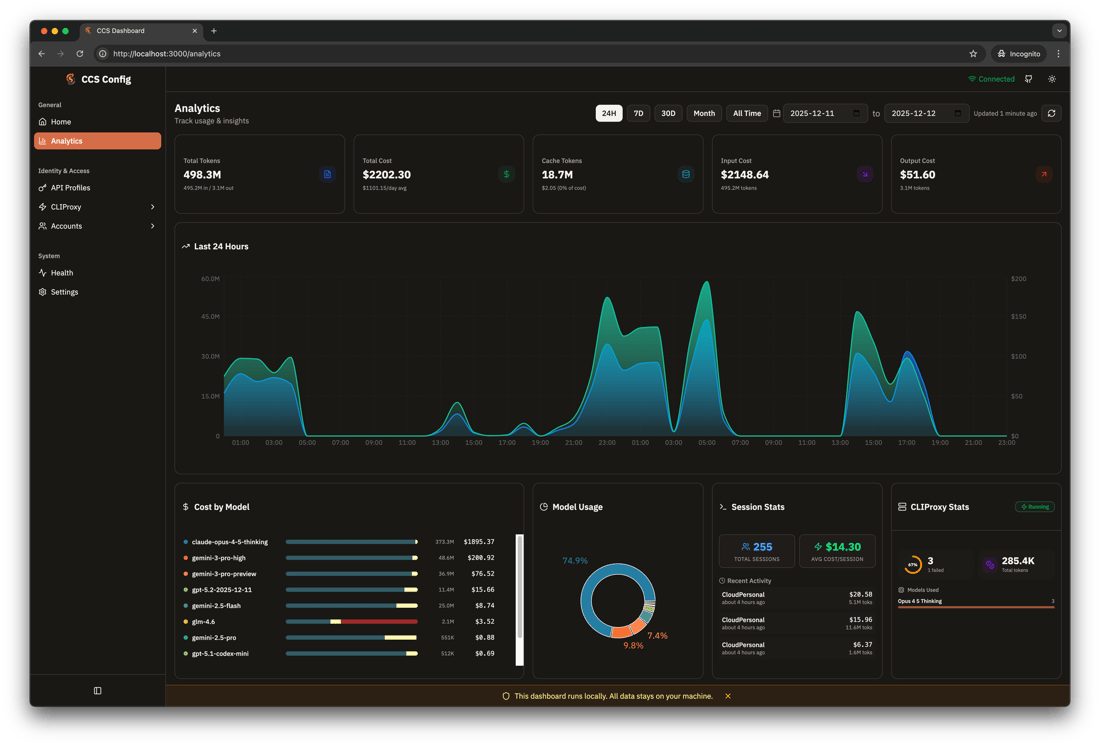View site information icon in address bar
The image size is (1100, 746).
[102, 53]
